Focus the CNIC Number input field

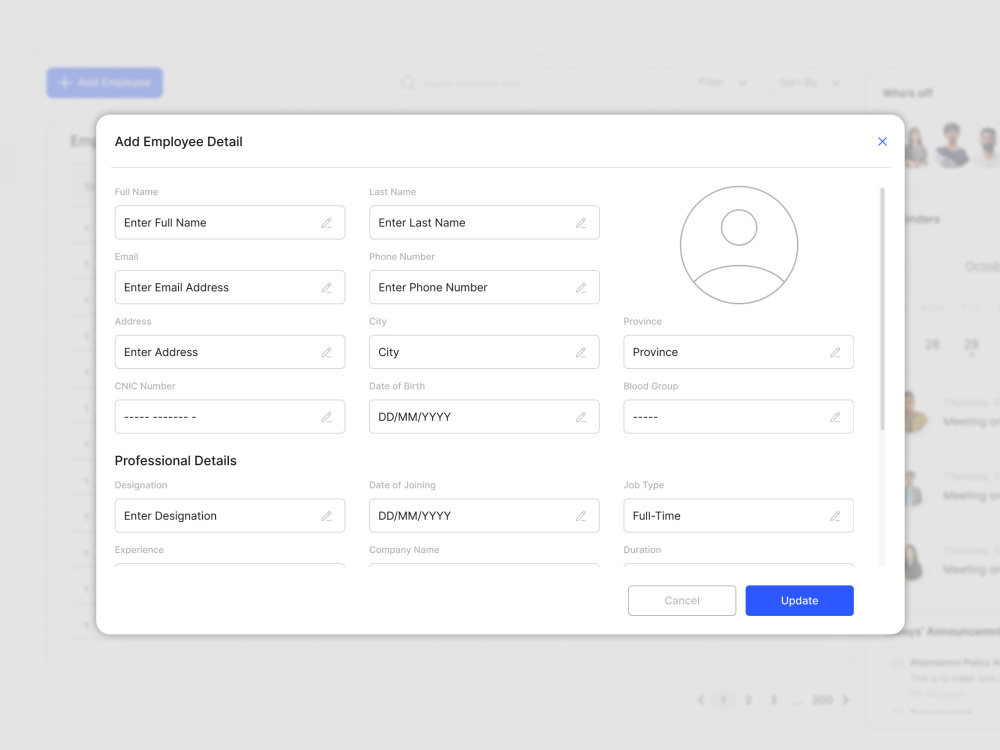(230, 416)
